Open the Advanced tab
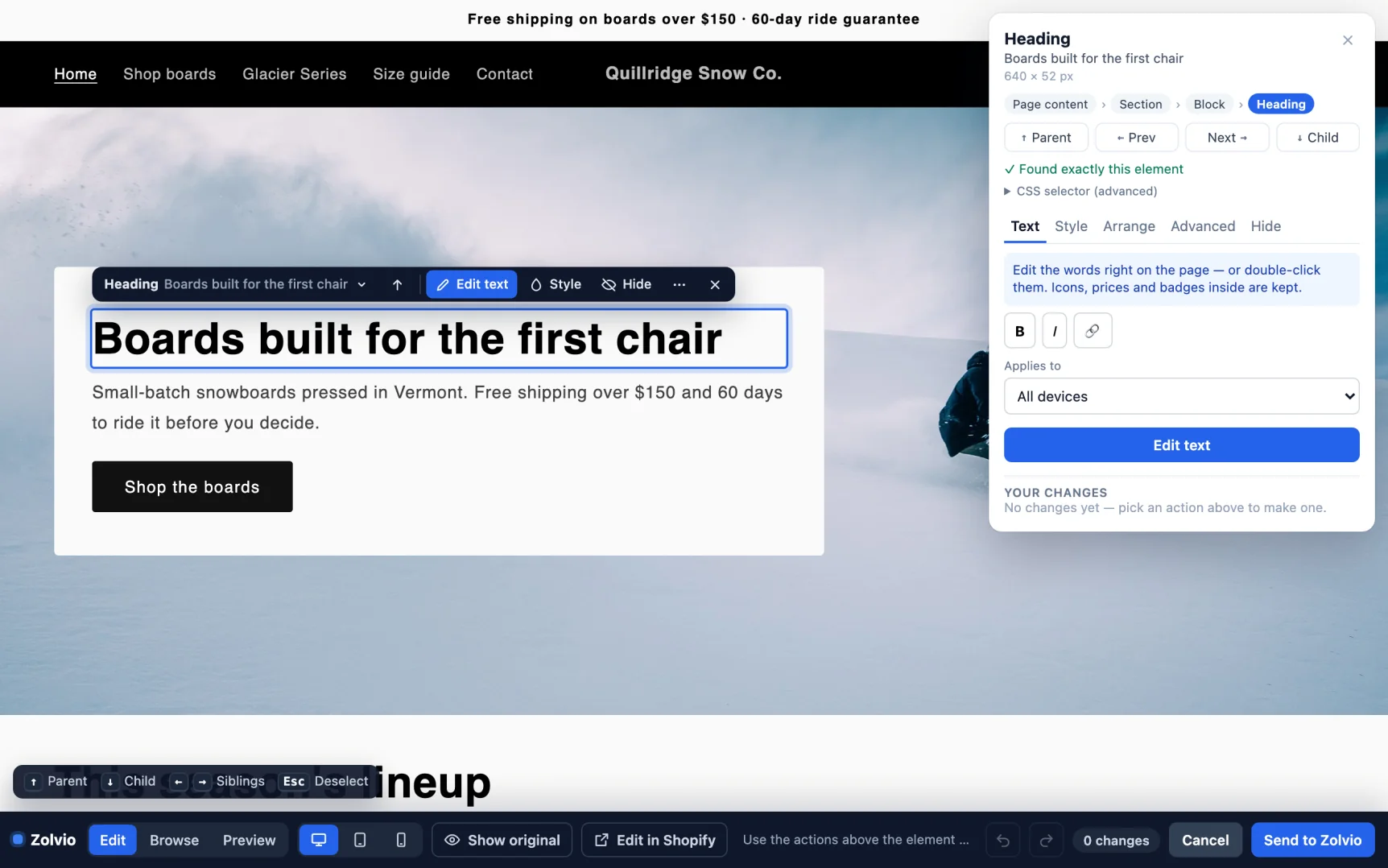This screenshot has height=868, width=1388. (x=1202, y=226)
